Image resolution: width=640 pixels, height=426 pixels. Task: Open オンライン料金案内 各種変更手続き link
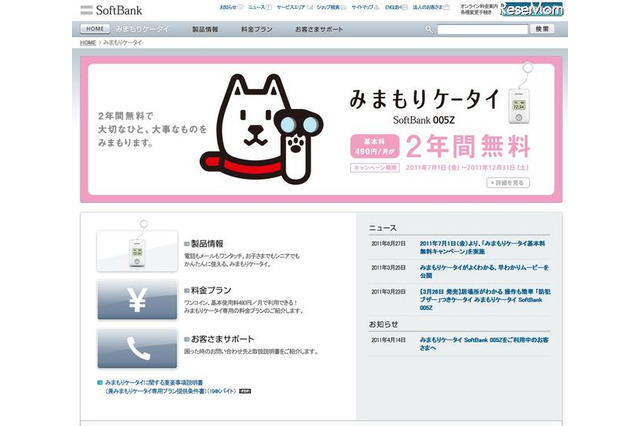[x=479, y=9]
